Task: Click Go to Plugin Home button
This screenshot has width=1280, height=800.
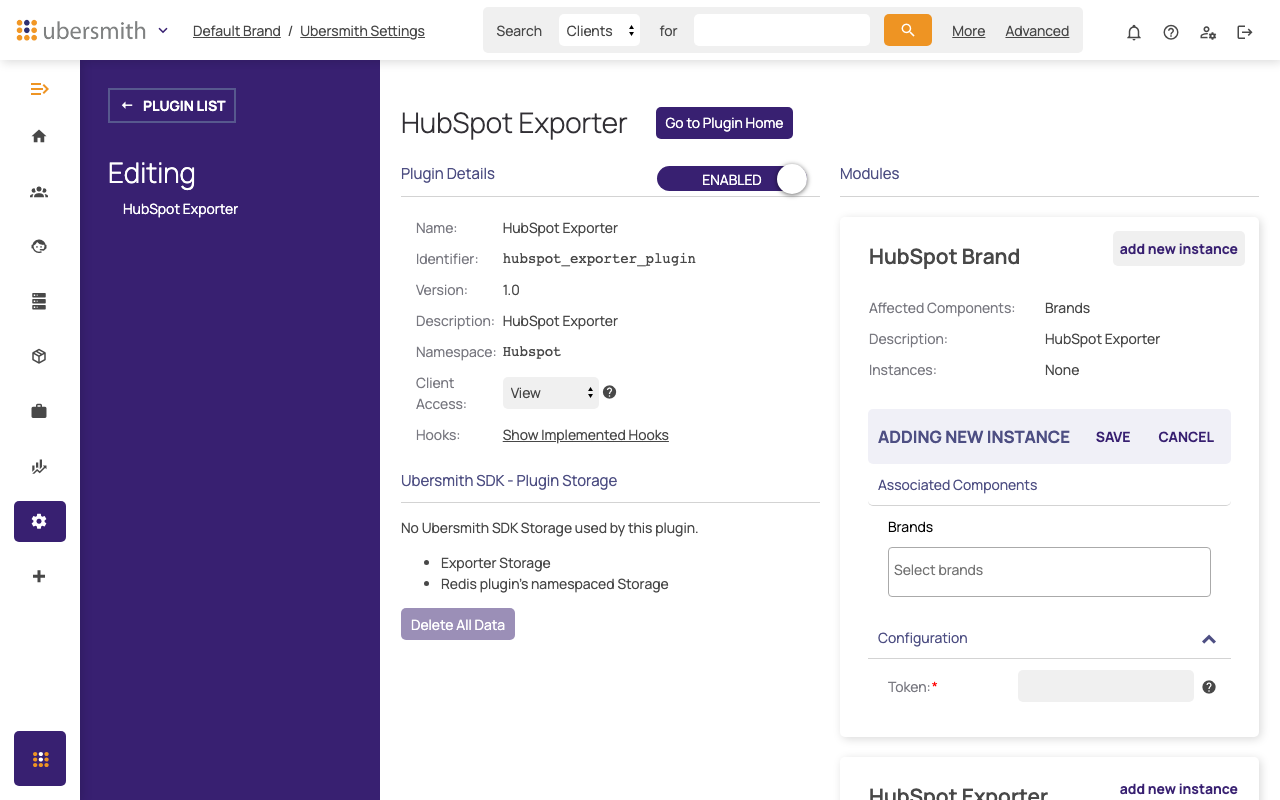Action: click(x=724, y=123)
